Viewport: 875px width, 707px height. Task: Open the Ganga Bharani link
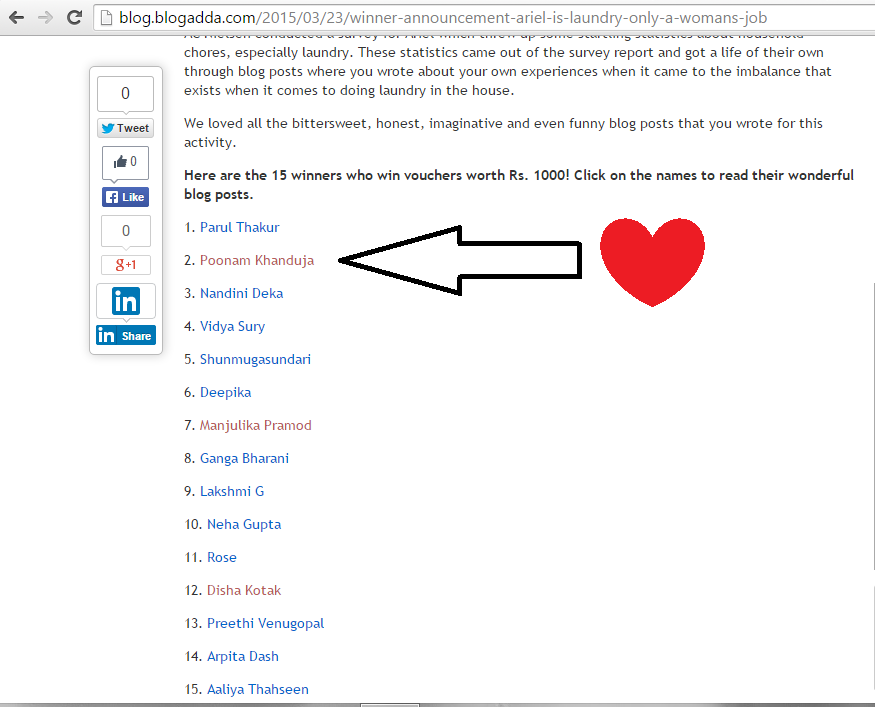(244, 458)
